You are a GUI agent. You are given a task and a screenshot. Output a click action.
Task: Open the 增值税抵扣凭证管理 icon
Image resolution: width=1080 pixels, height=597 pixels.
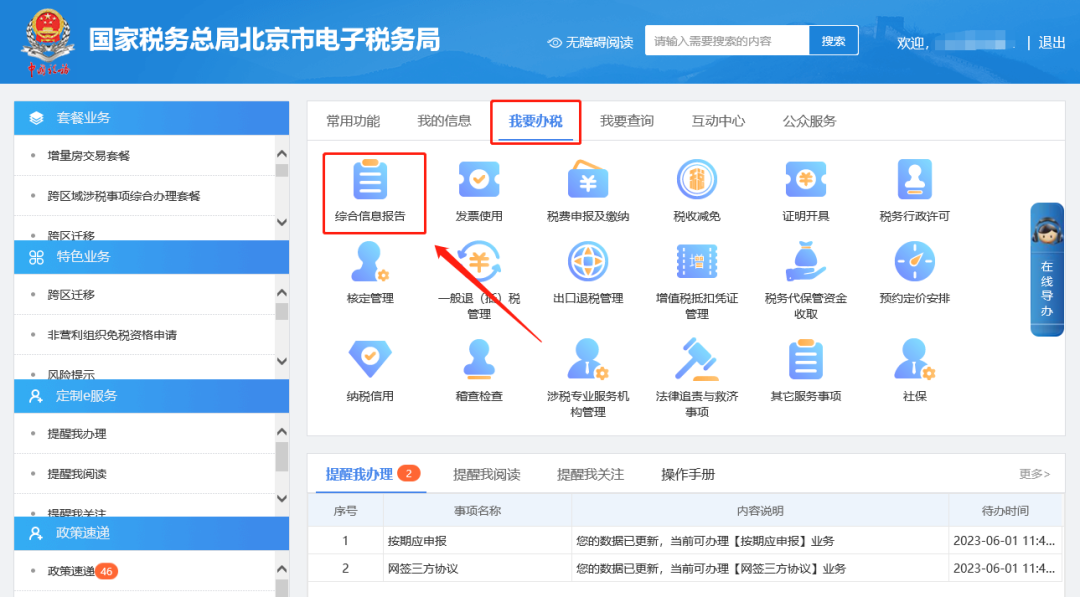[696, 262]
